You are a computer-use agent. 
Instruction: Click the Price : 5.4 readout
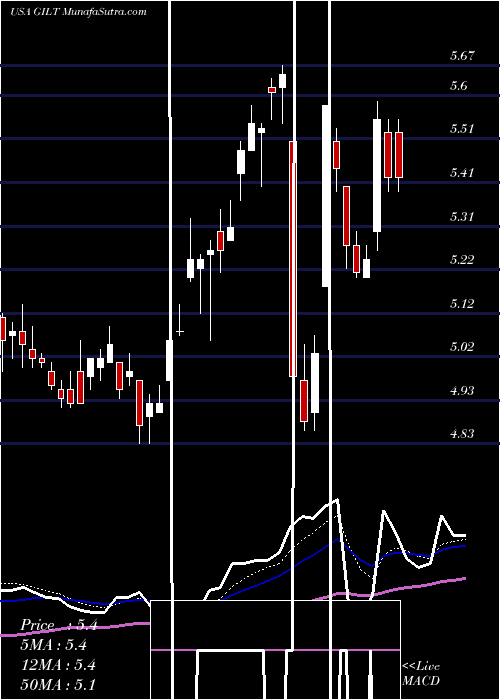pyautogui.click(x=58, y=625)
